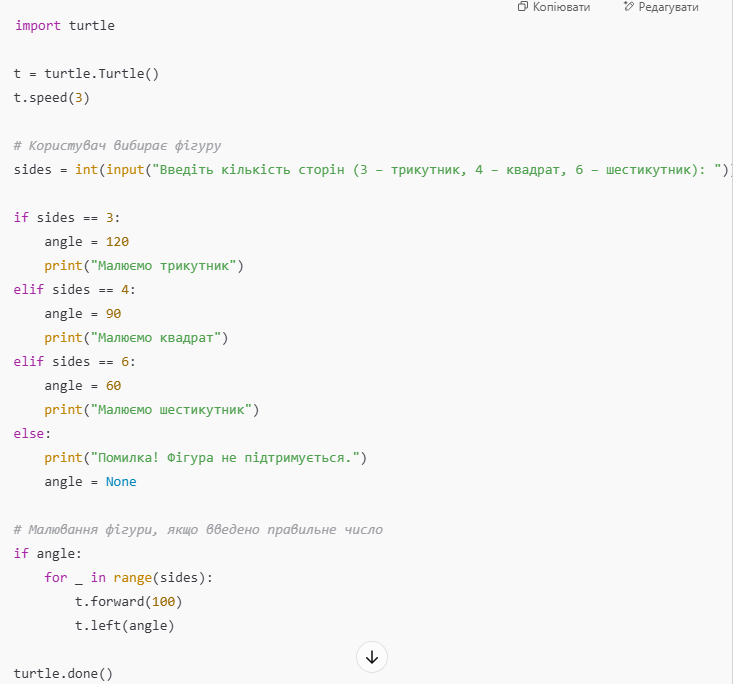Viewport: 733px width, 684px height.
Task: Click the 'turtle.done()' line
Action: click(x=63, y=674)
